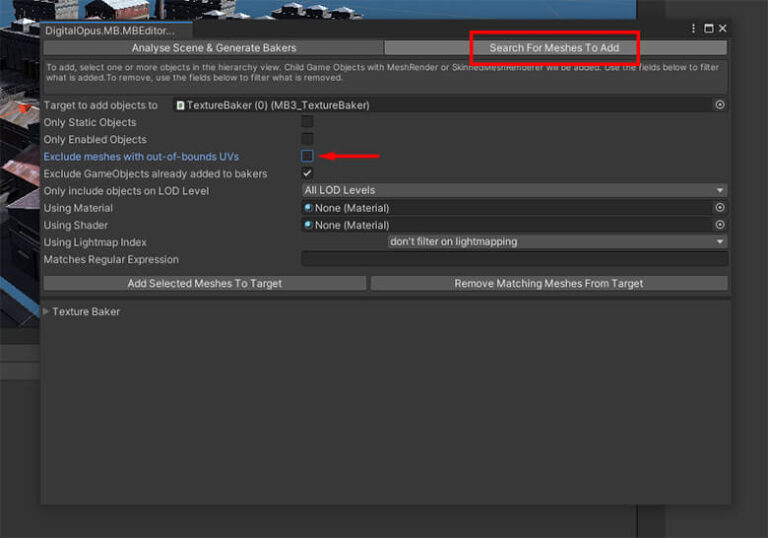Enable Only Static Objects checkbox
Screen dimensions: 768x538
click(x=308, y=122)
